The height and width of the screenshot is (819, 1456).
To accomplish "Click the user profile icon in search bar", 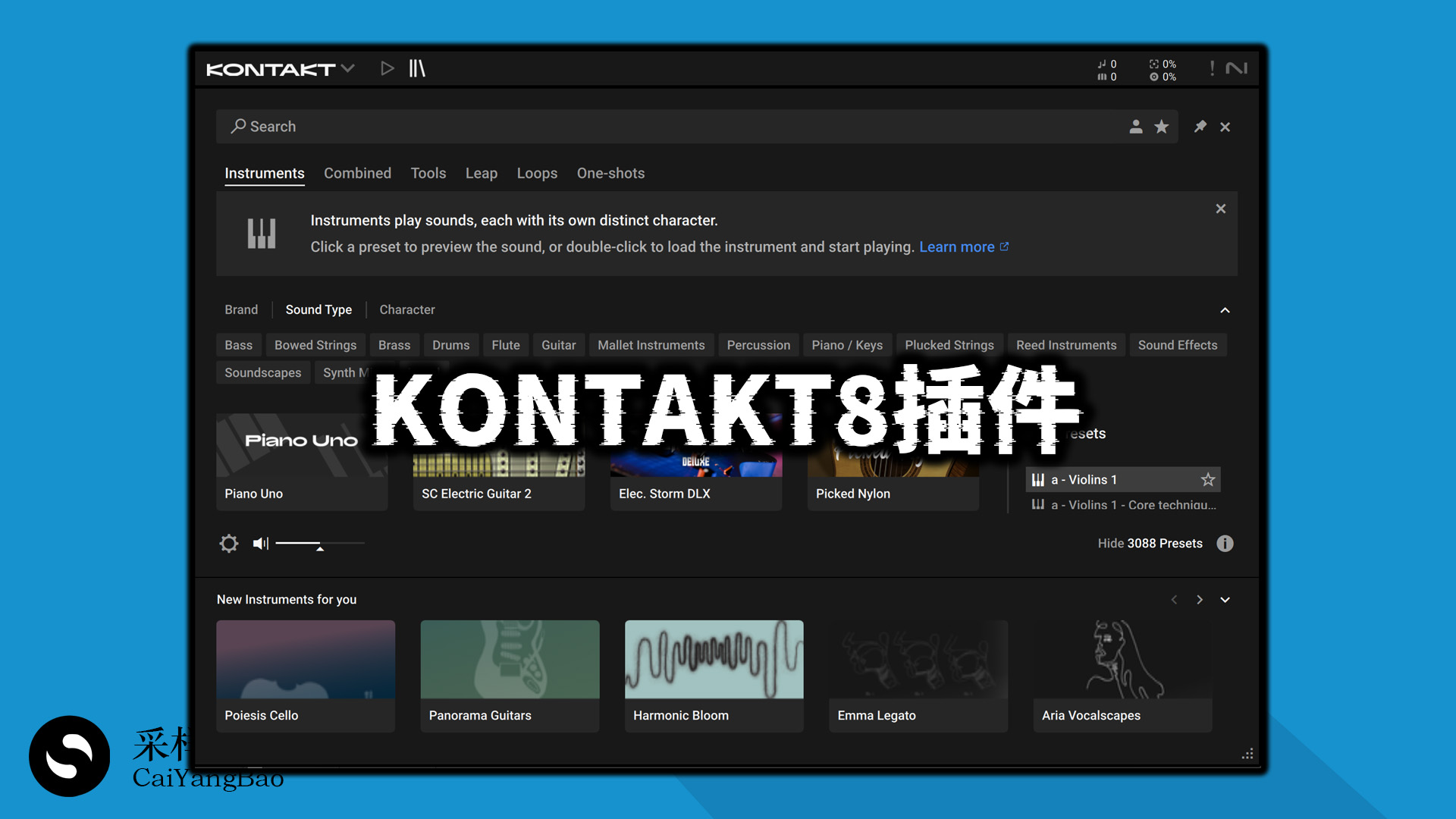I will point(1135,127).
